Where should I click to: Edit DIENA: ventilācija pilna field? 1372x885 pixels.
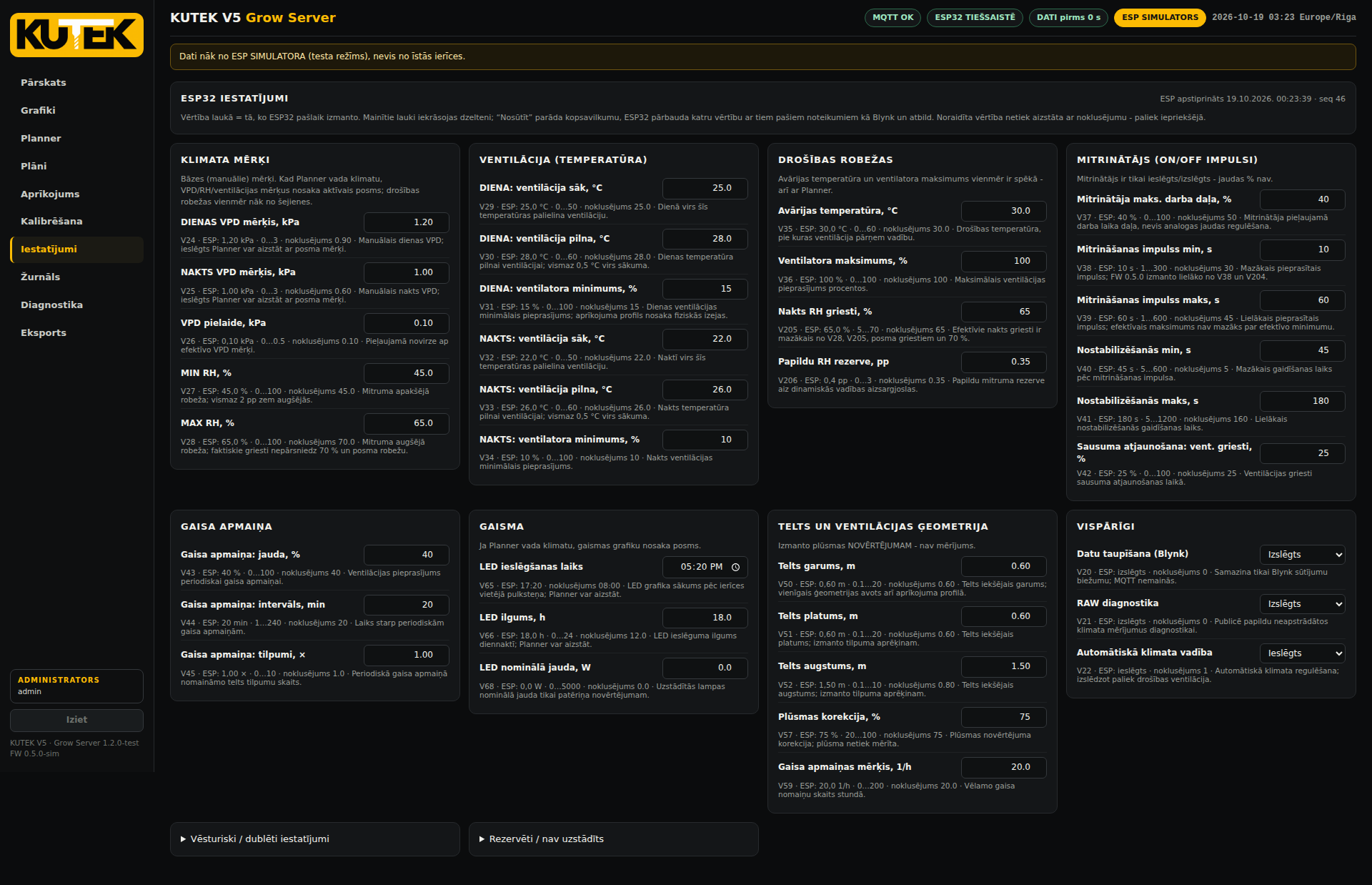coord(705,239)
